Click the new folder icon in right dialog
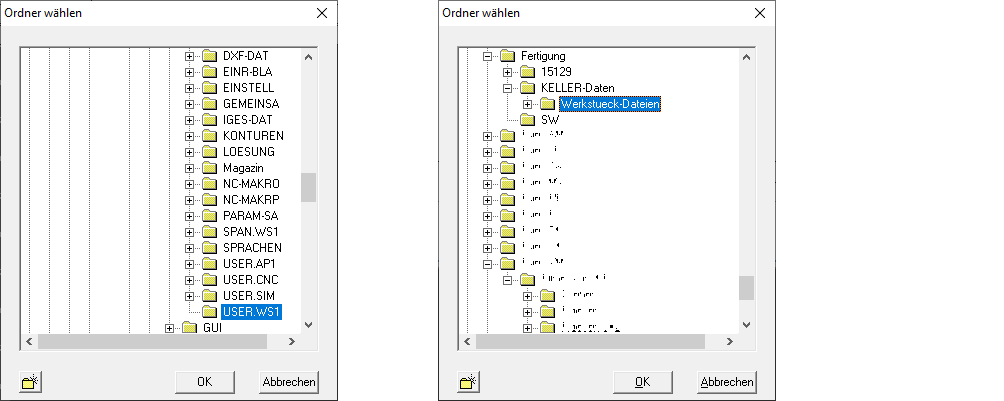This screenshot has height=401, width=1004. (x=469, y=381)
